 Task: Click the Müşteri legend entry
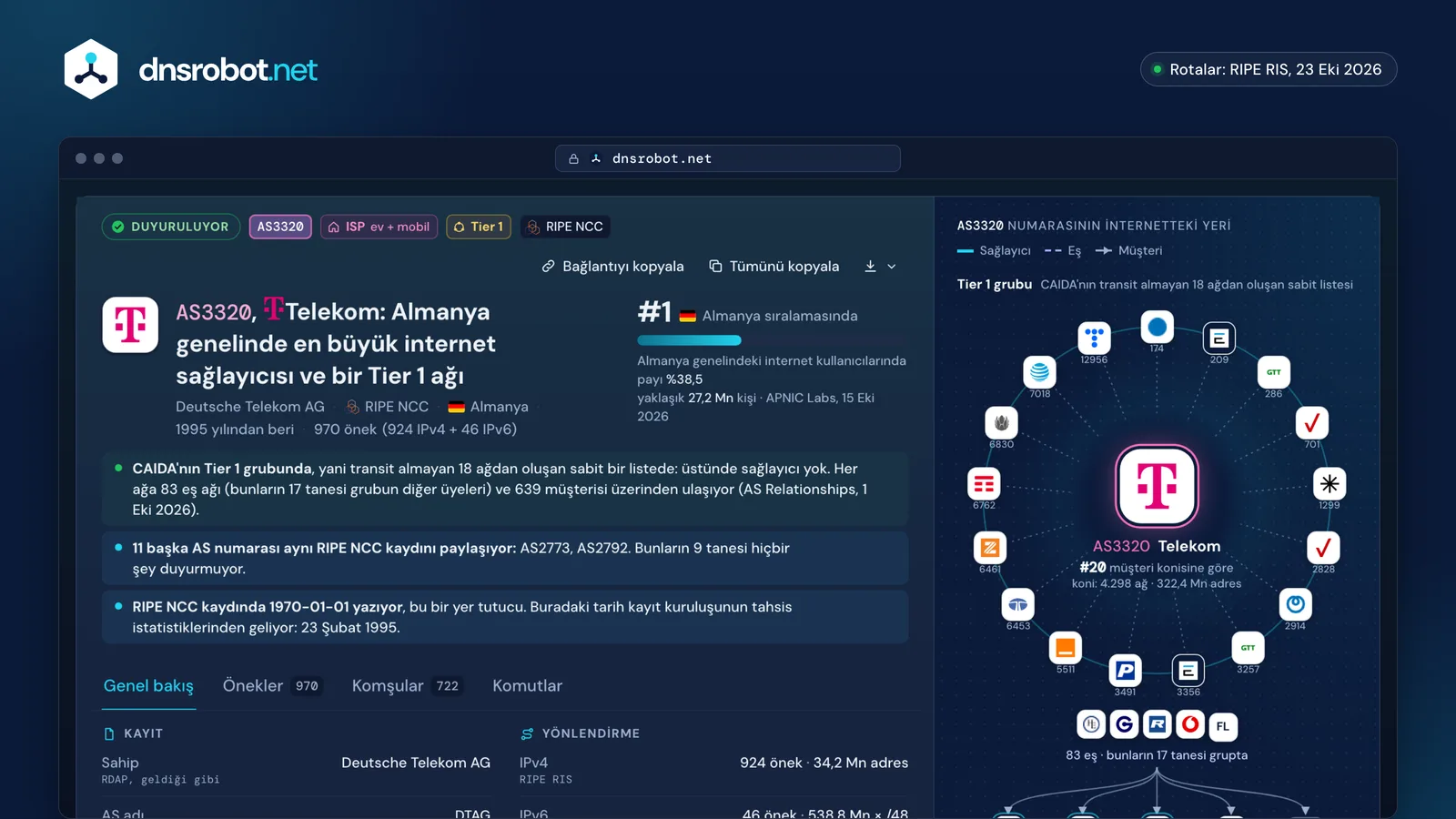point(1128,251)
